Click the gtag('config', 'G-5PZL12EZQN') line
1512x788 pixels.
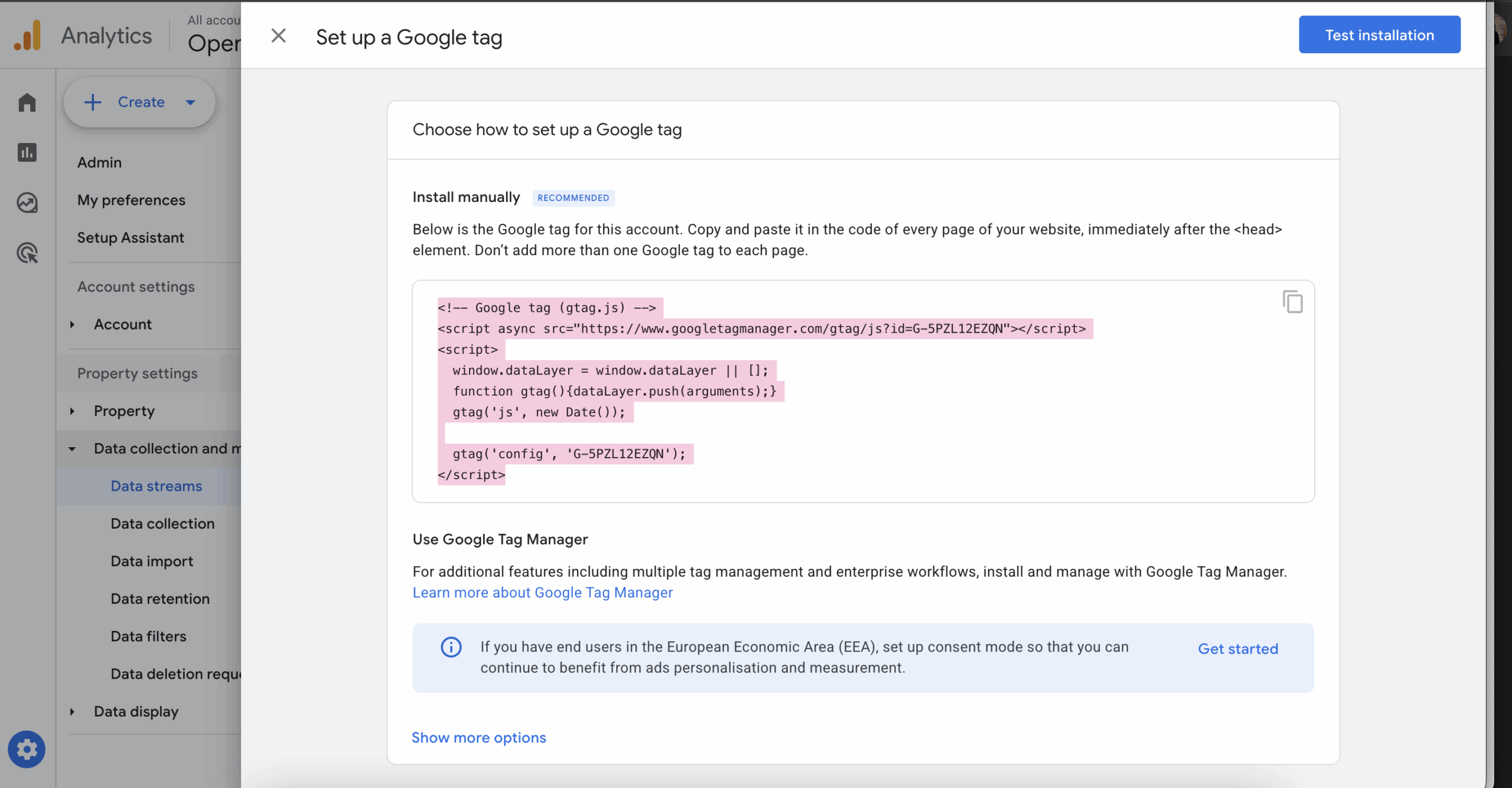(x=569, y=454)
